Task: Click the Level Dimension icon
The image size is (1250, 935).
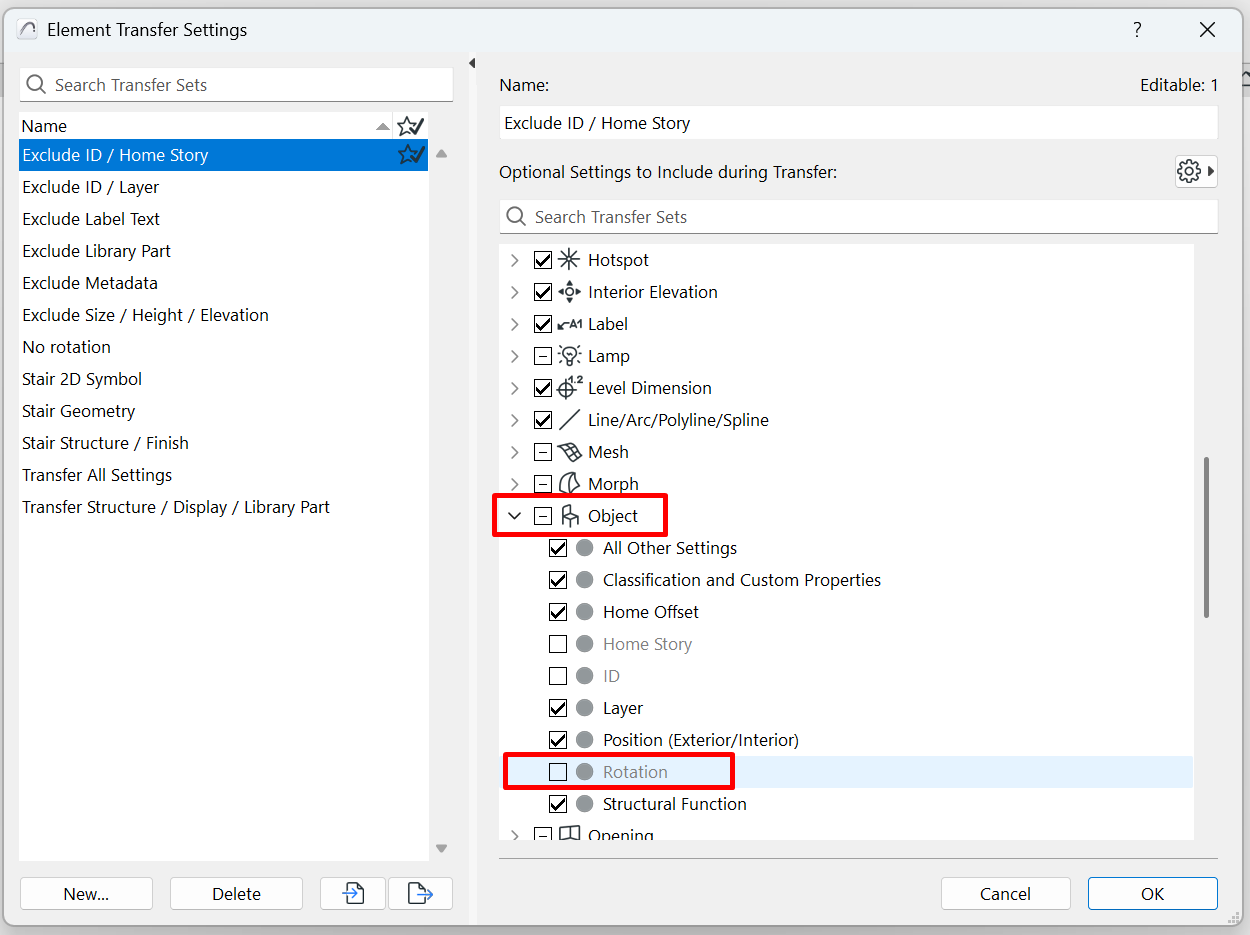Action: tap(568, 387)
